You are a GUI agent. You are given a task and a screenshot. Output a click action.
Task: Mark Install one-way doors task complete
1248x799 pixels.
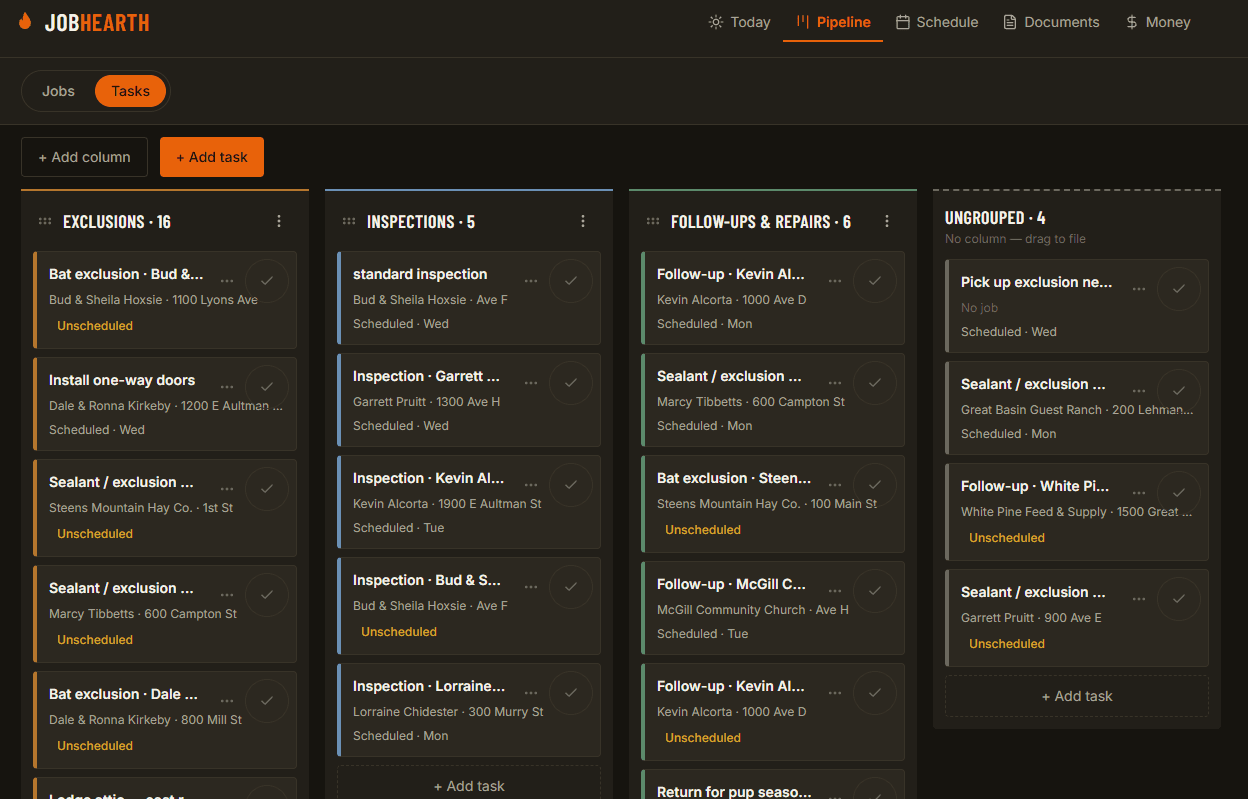(267, 387)
